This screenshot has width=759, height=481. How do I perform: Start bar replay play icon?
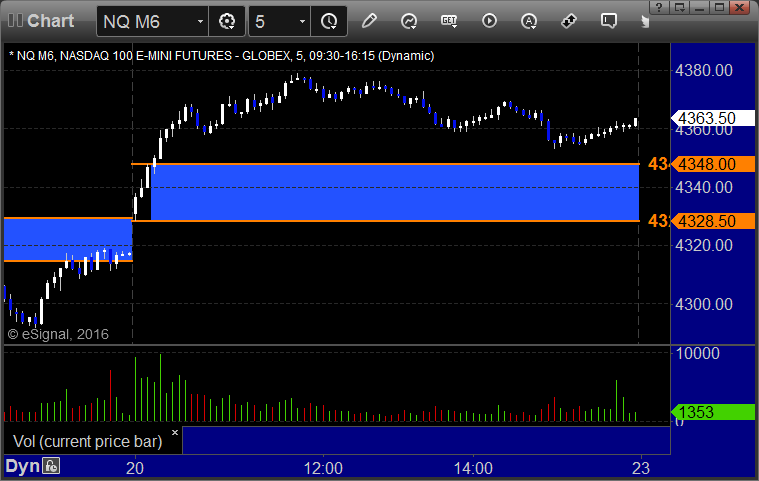coord(489,21)
